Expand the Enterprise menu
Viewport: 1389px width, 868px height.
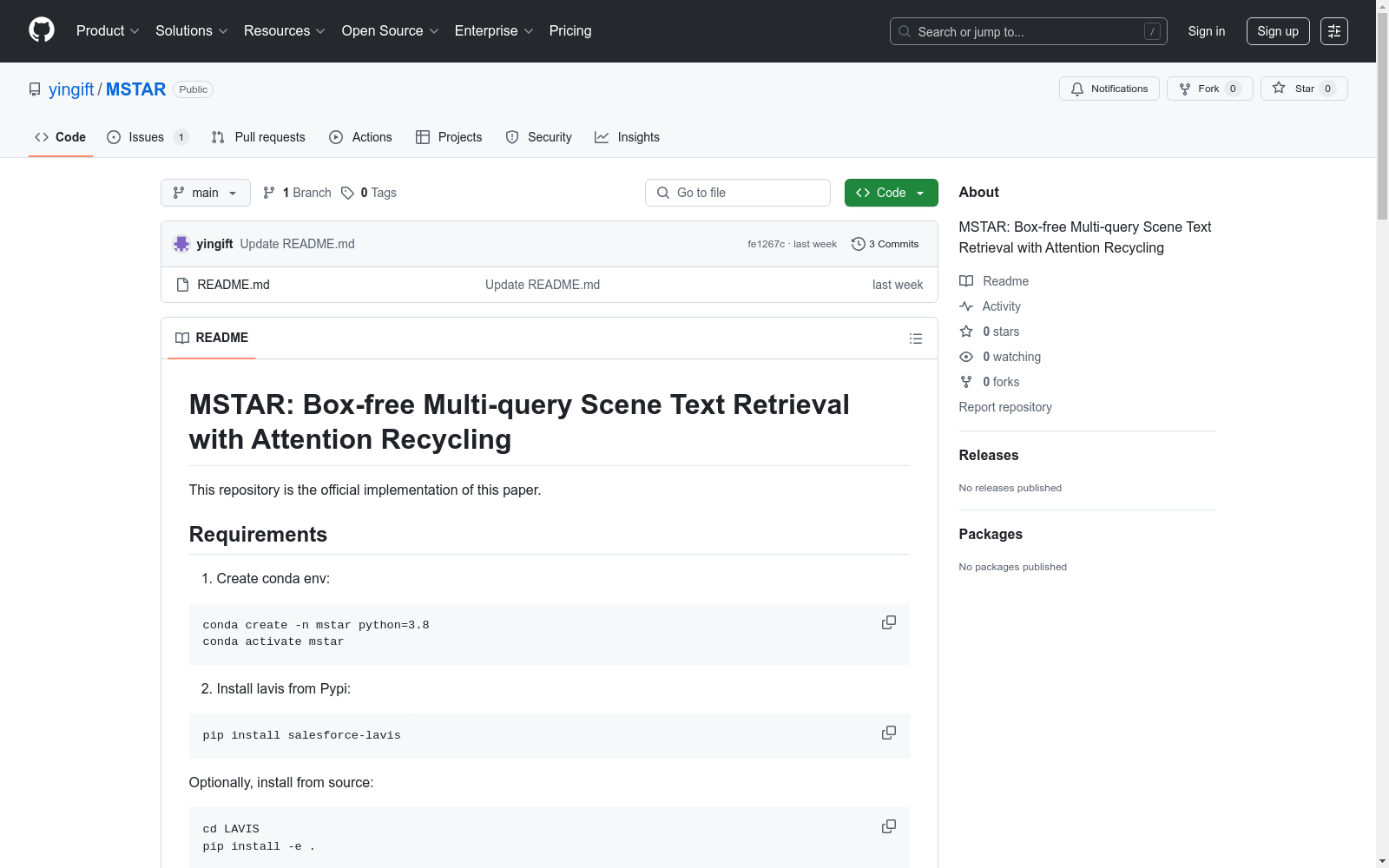(x=494, y=30)
